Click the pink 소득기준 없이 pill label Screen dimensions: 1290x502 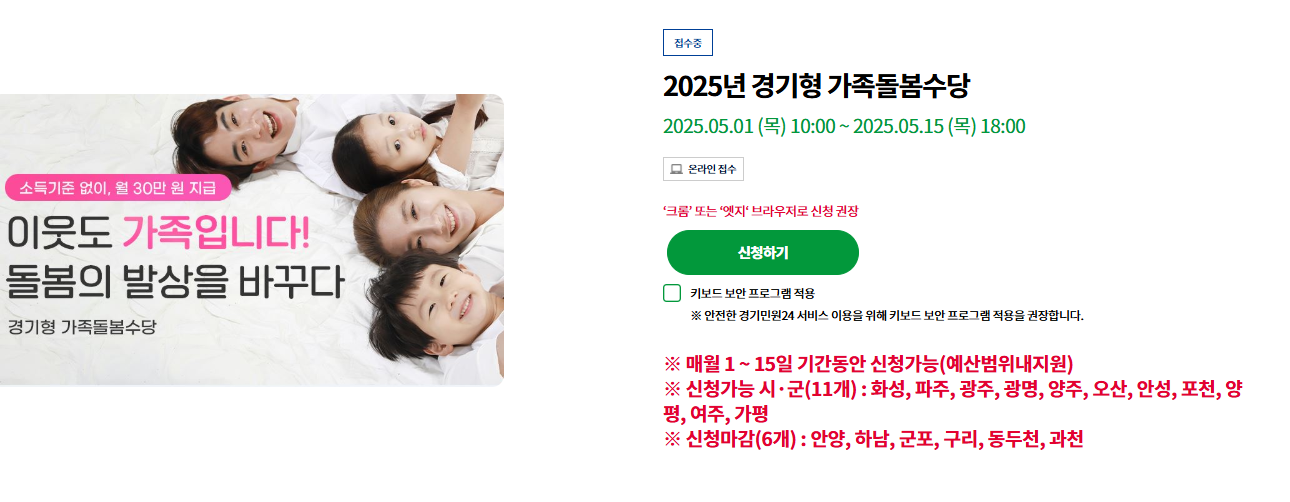119,187
